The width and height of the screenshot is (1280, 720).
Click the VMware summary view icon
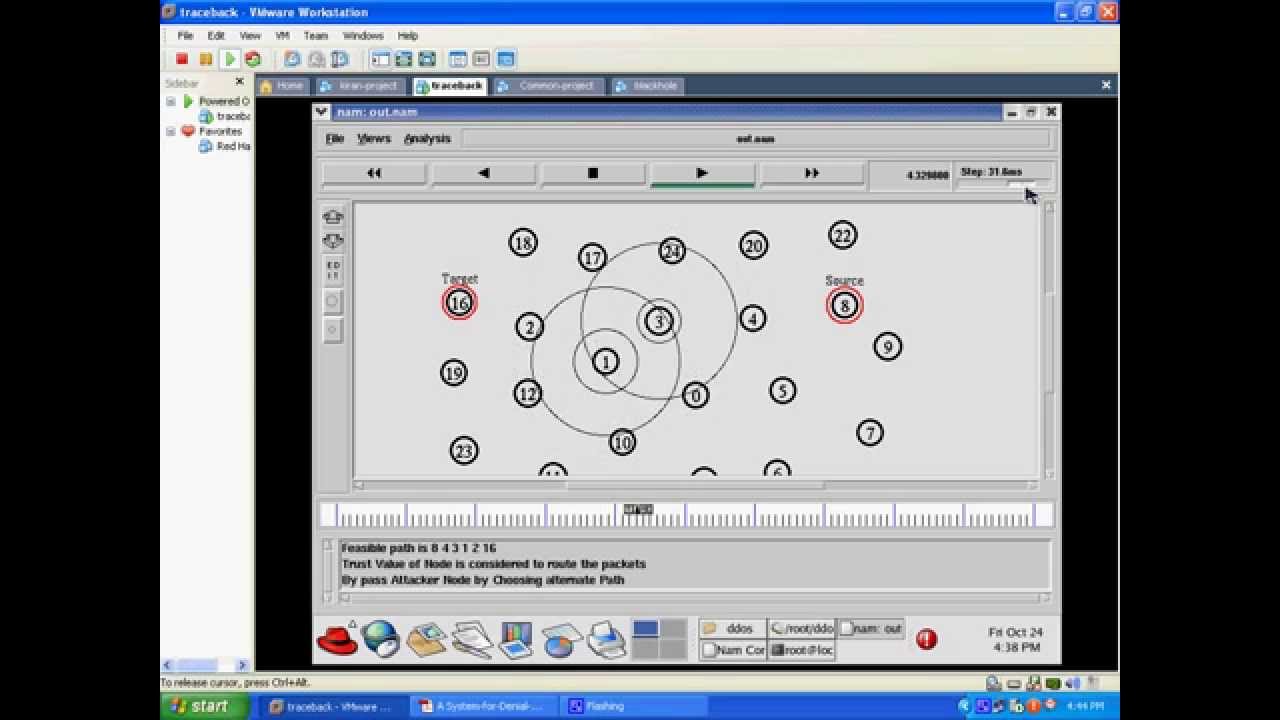pyautogui.click(x=458, y=60)
